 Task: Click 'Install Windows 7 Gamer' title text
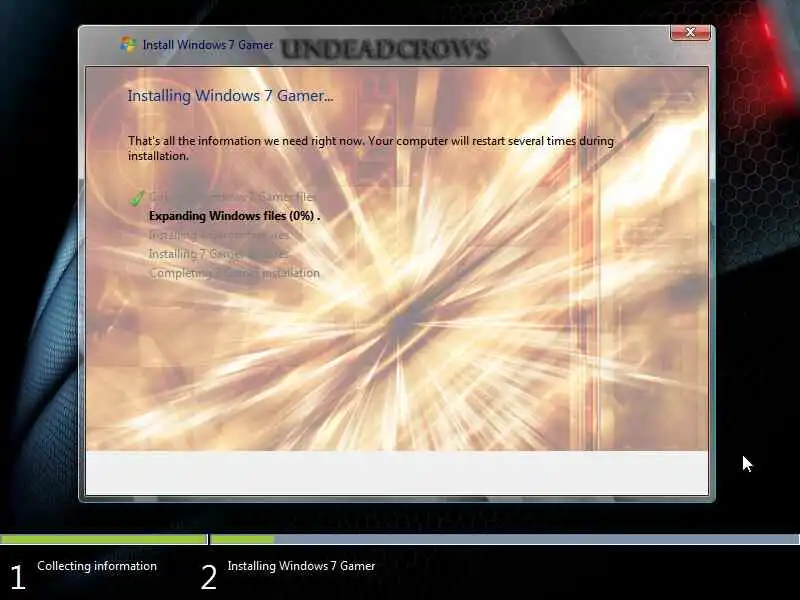[208, 45]
